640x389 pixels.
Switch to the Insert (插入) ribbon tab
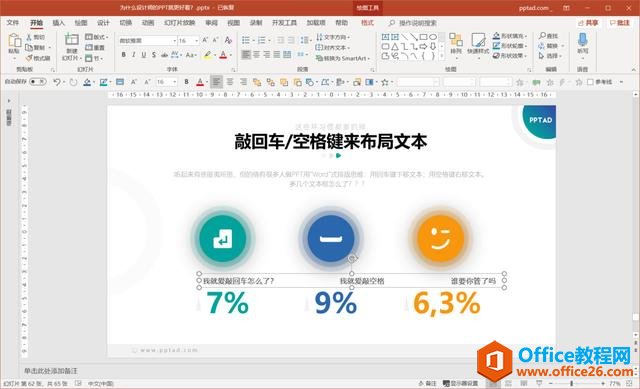pyautogui.click(x=59, y=23)
